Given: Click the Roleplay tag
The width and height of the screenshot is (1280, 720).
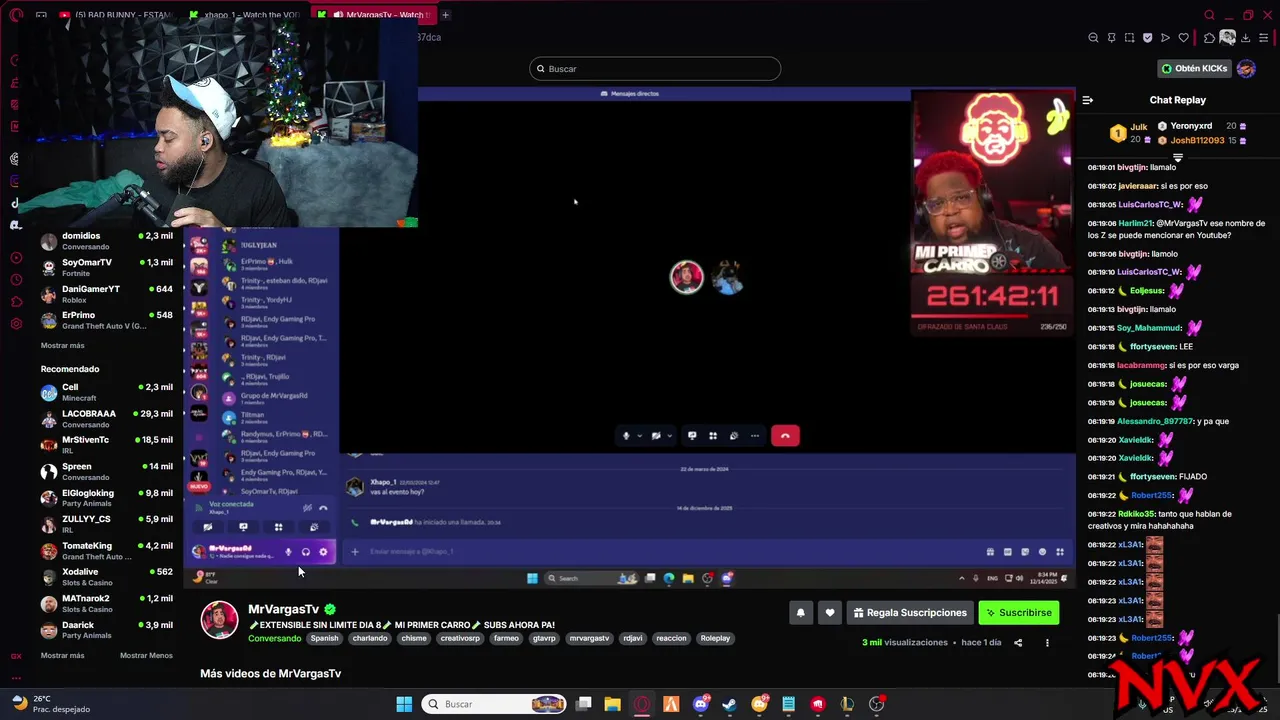Looking at the screenshot, I should tap(715, 638).
